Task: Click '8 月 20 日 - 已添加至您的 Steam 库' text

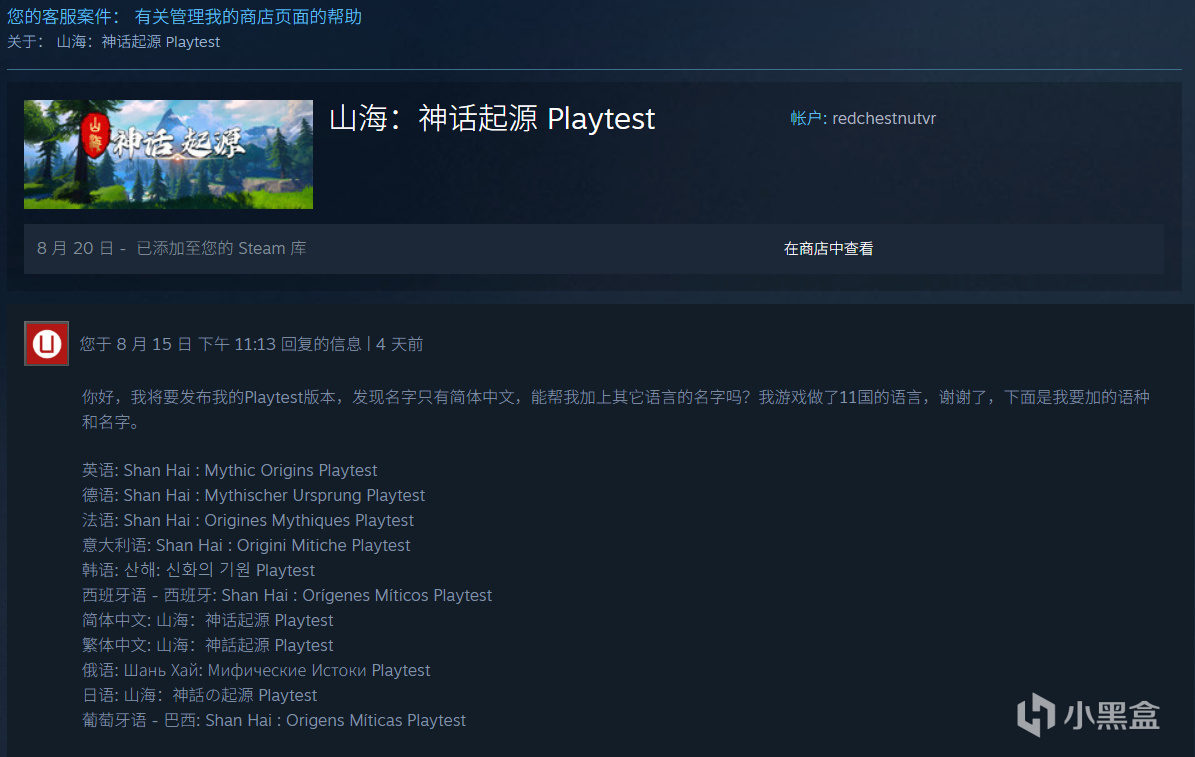Action: (x=171, y=249)
